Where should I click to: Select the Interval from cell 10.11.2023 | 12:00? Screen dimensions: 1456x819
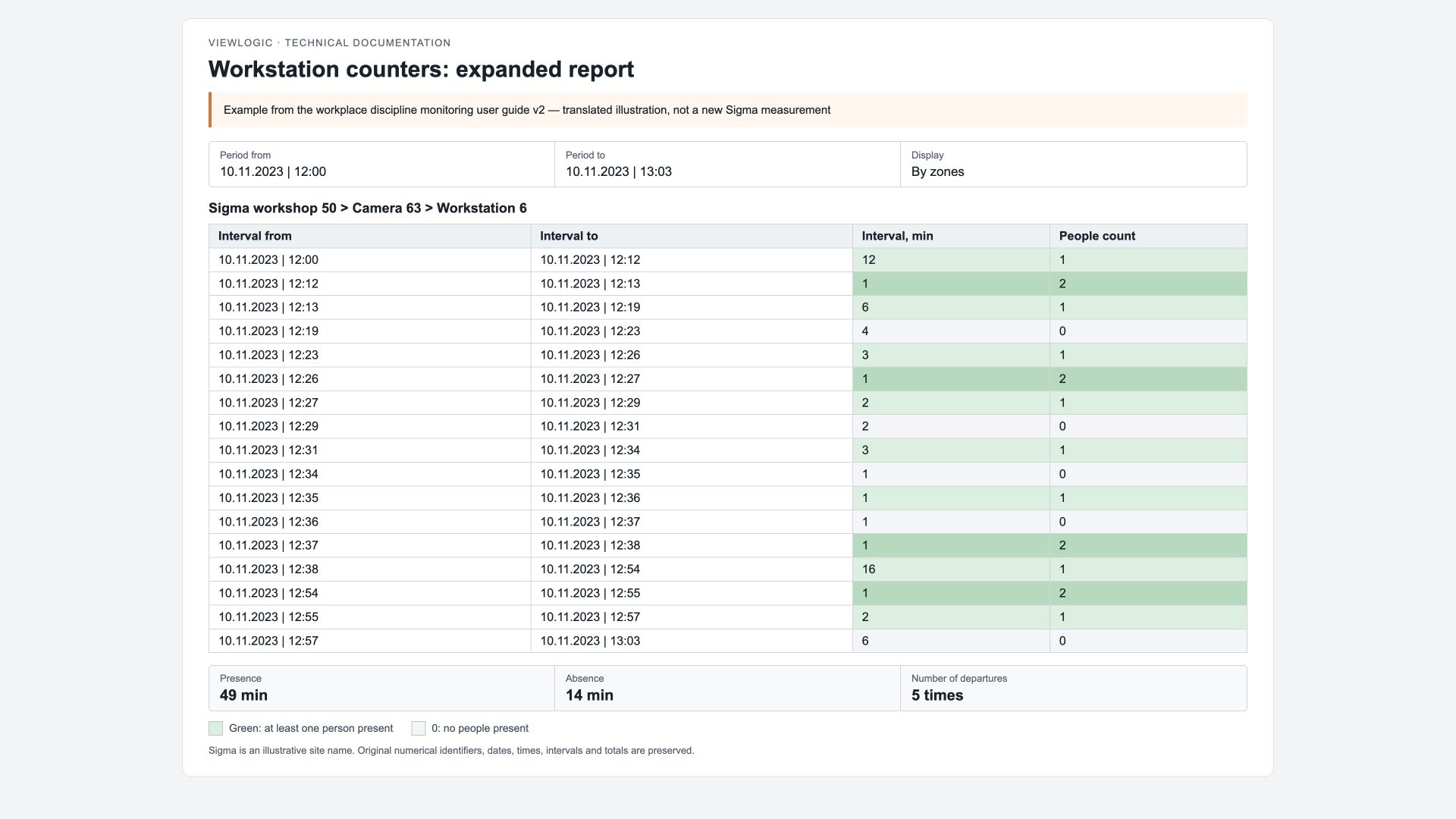[x=370, y=260]
